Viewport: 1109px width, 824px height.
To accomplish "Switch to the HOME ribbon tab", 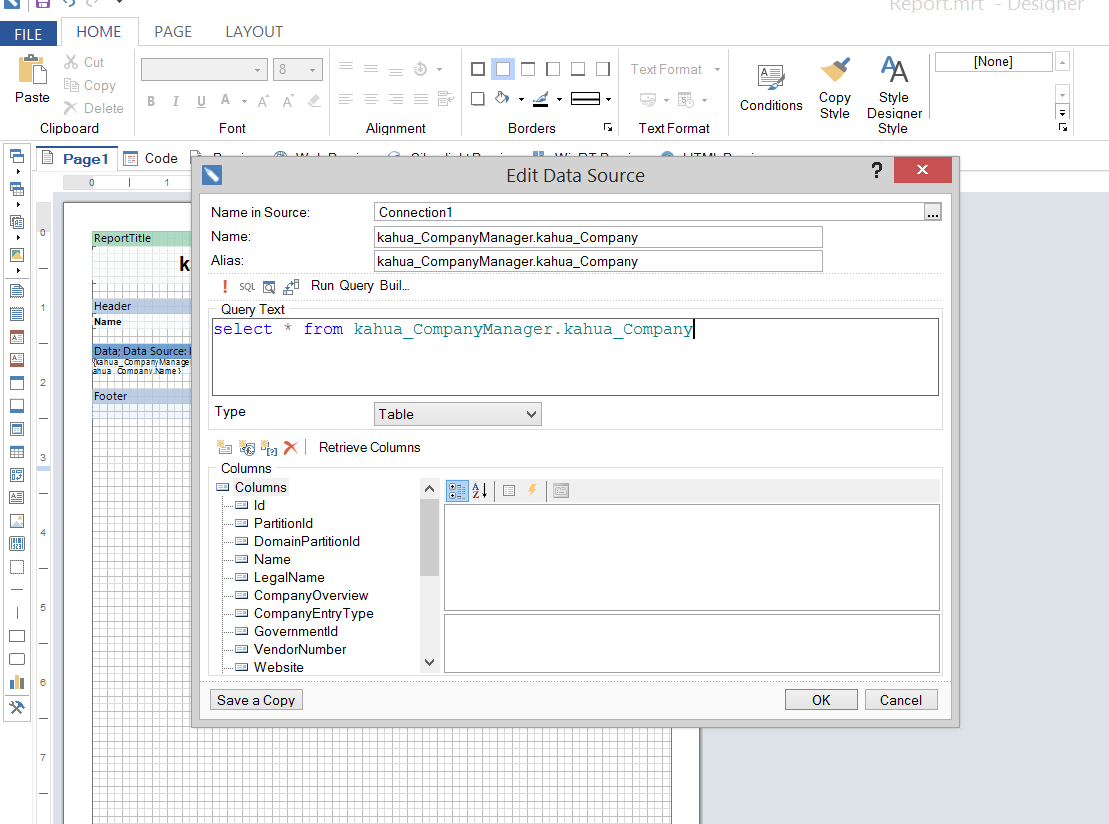I will (98, 32).
